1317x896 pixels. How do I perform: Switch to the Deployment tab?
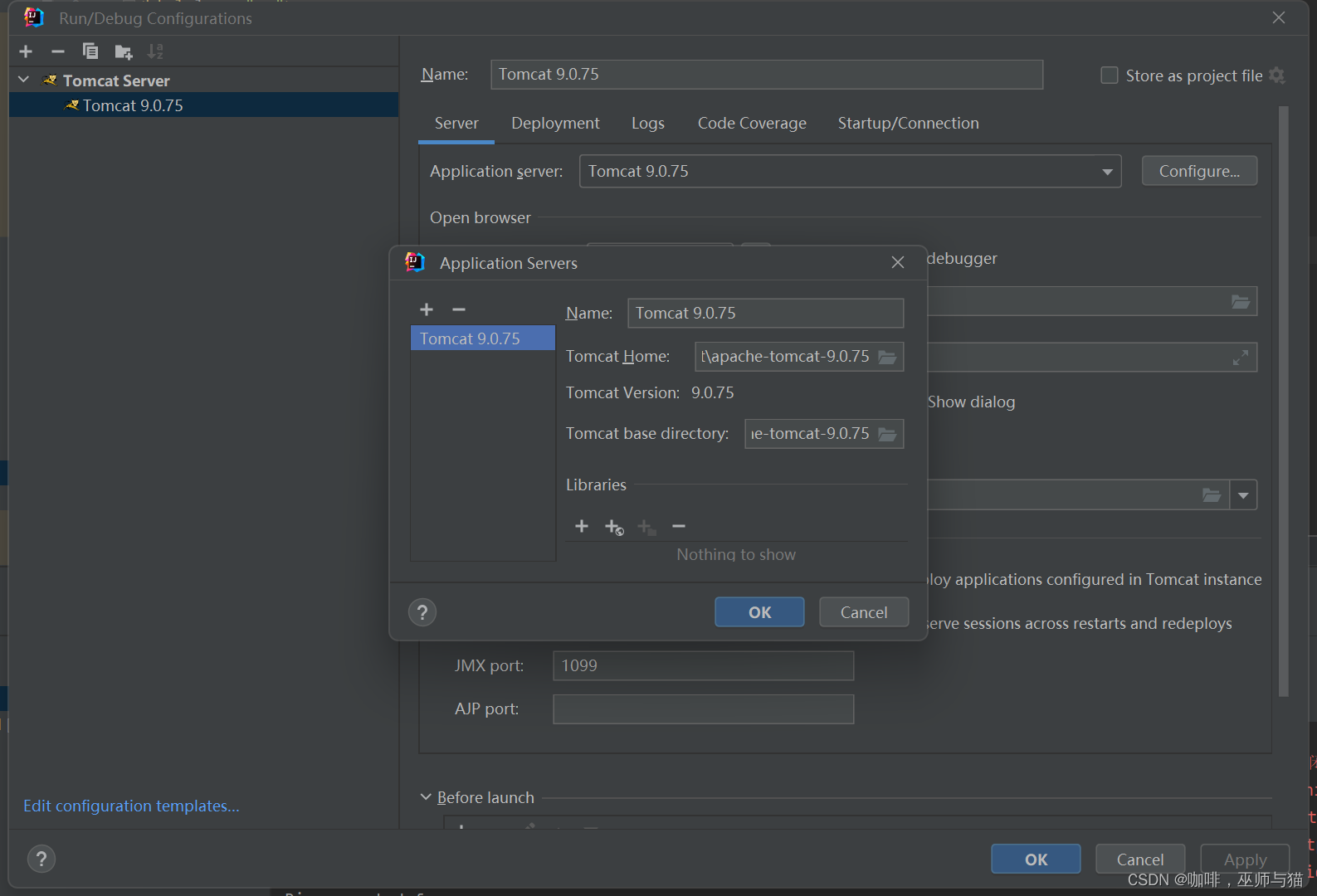(555, 124)
